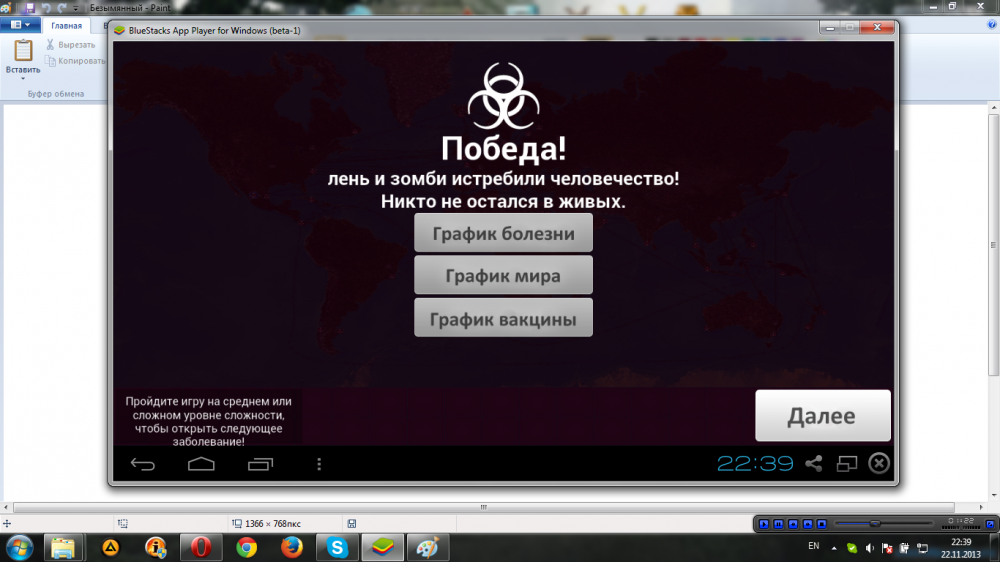Tap the Android home icon
This screenshot has width=1000, height=562.
(x=201, y=464)
